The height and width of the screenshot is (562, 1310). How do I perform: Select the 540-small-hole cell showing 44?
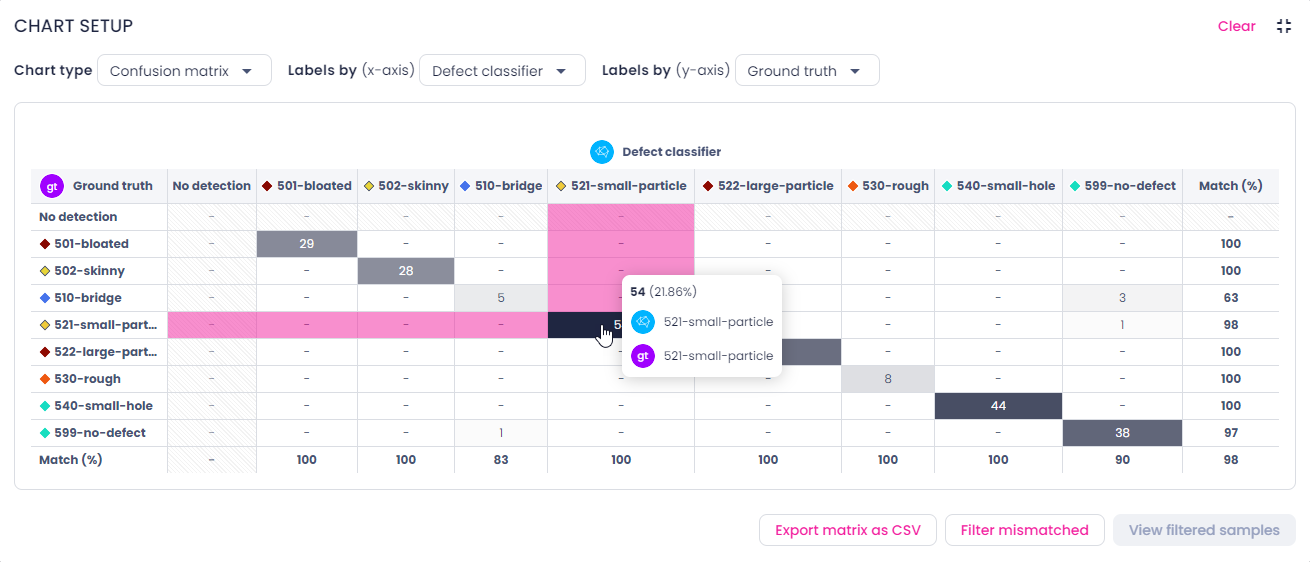[x=998, y=406]
